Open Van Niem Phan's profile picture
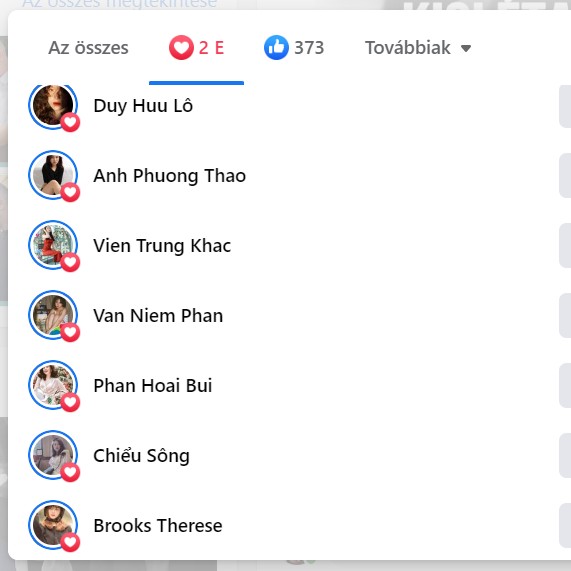 (x=53, y=315)
